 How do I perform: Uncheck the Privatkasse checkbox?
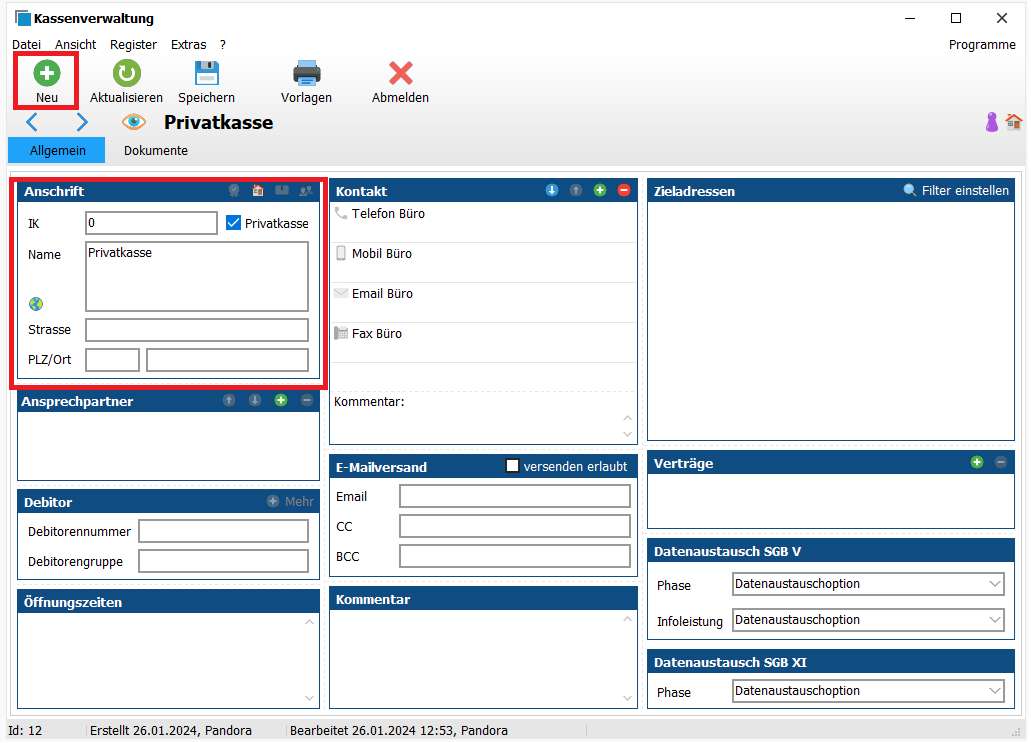233,222
